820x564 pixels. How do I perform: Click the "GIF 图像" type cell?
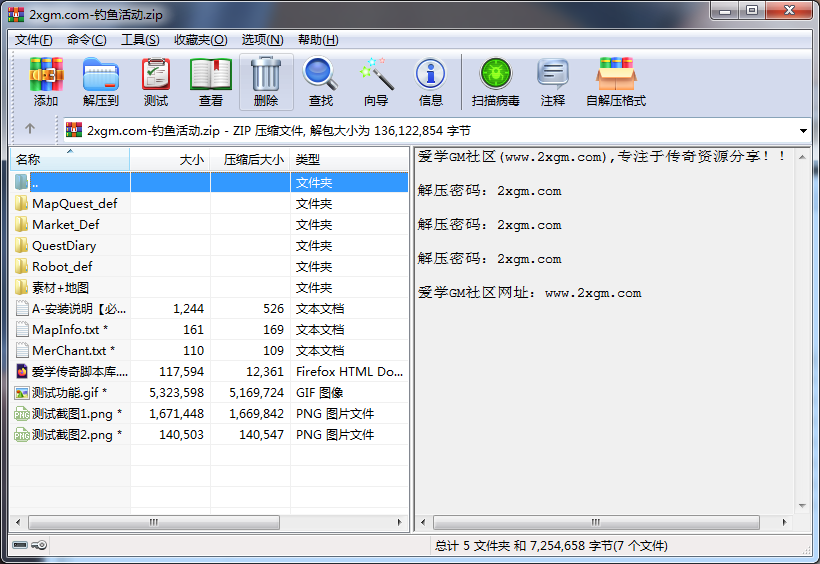[320, 393]
